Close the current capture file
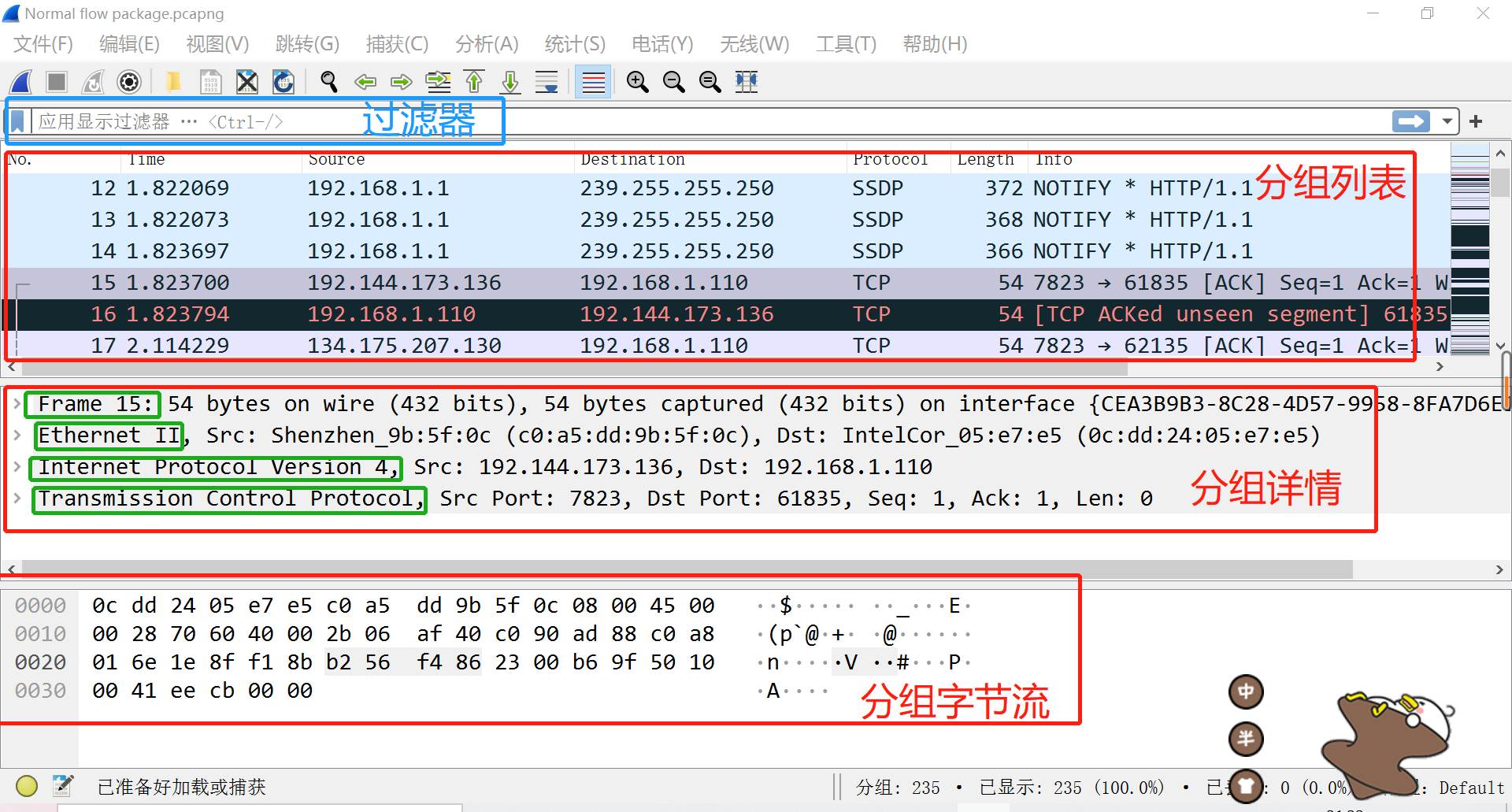Image resolution: width=1512 pixels, height=812 pixels. point(246,81)
